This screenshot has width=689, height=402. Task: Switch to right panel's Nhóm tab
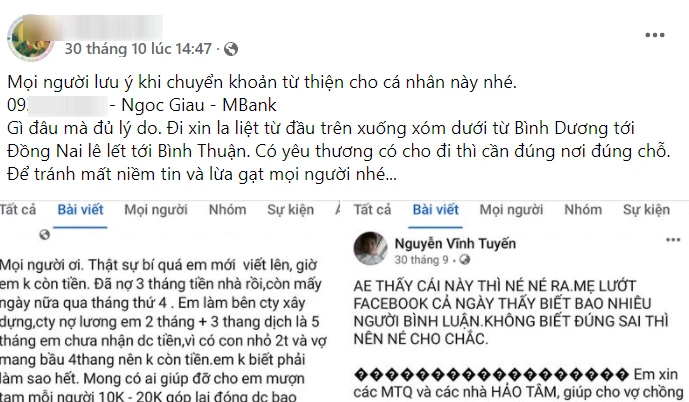click(x=583, y=210)
